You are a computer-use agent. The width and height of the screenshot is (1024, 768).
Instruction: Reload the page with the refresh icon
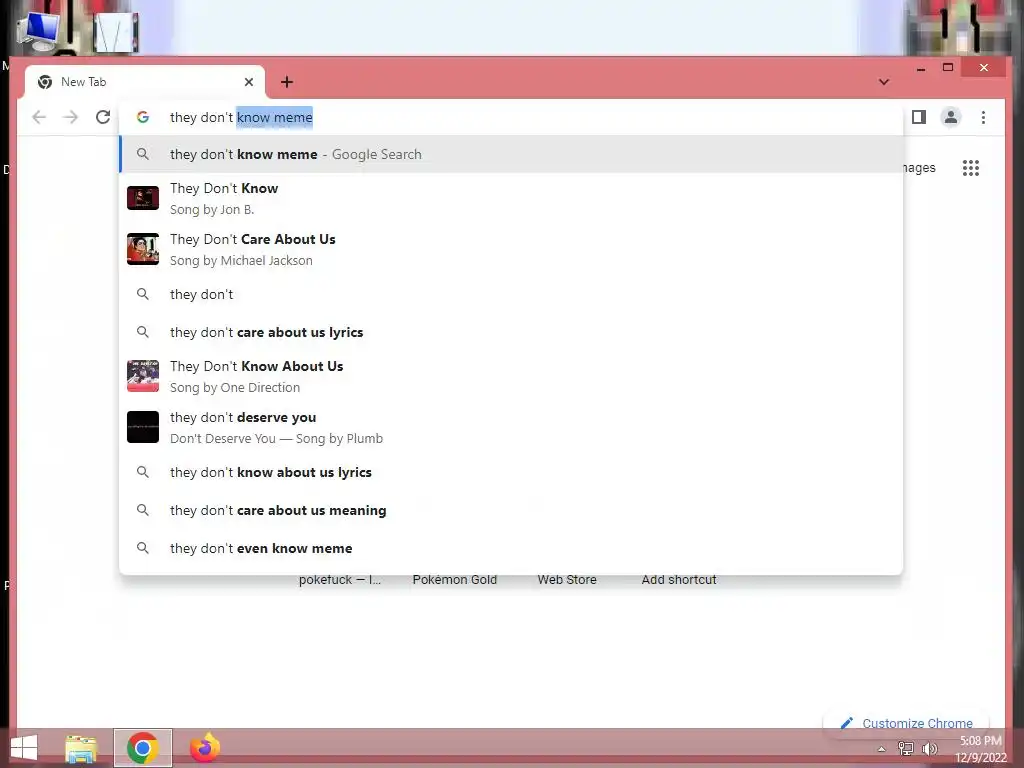click(103, 118)
